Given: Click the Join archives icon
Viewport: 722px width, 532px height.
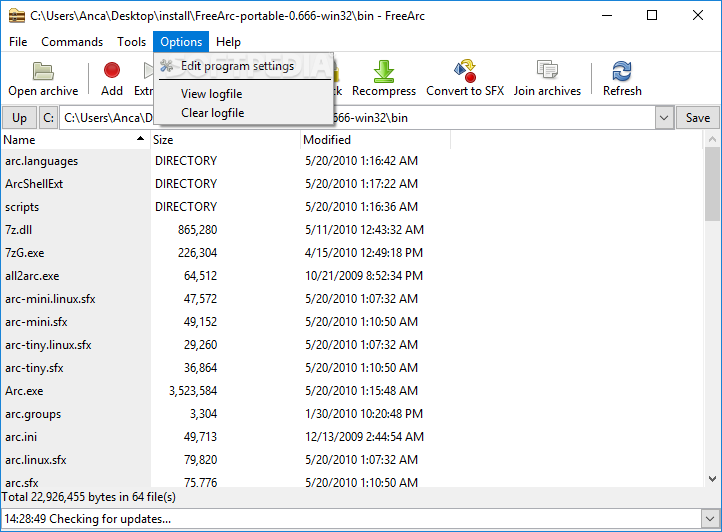Looking at the screenshot, I should [x=547, y=70].
